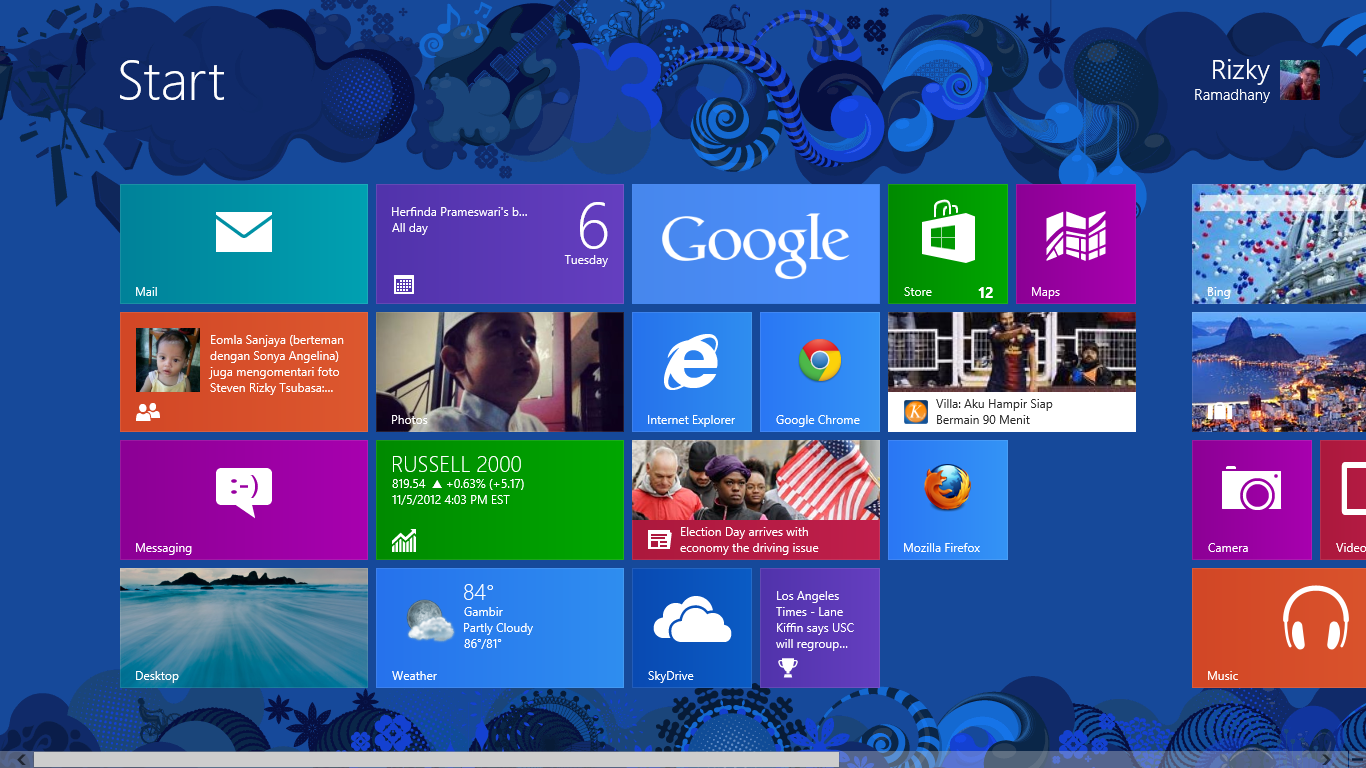Click the Sports trophy icon
Viewport: 1366px width, 768px height.
coord(787,668)
